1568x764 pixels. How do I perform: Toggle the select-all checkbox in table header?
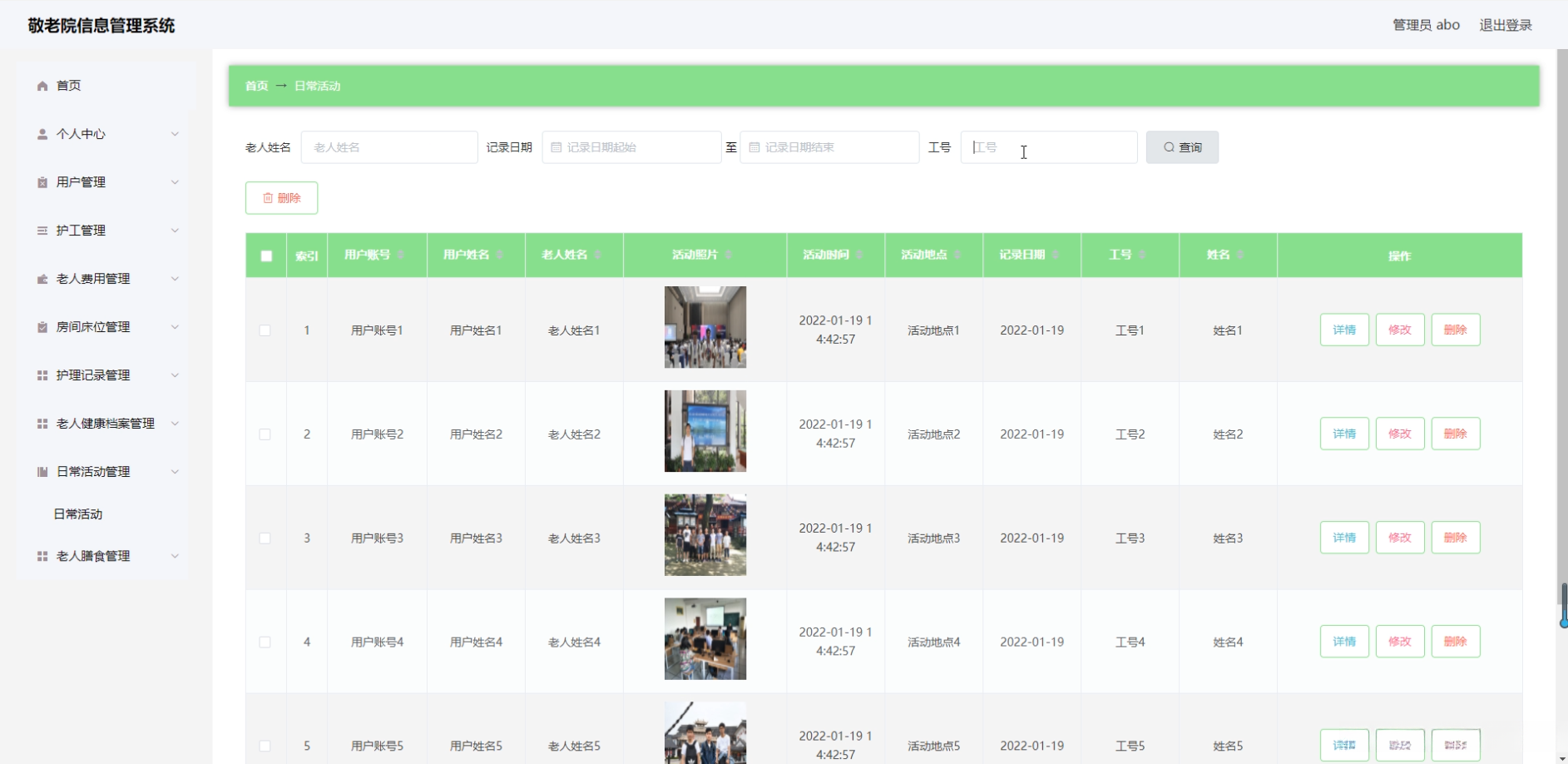pos(266,255)
